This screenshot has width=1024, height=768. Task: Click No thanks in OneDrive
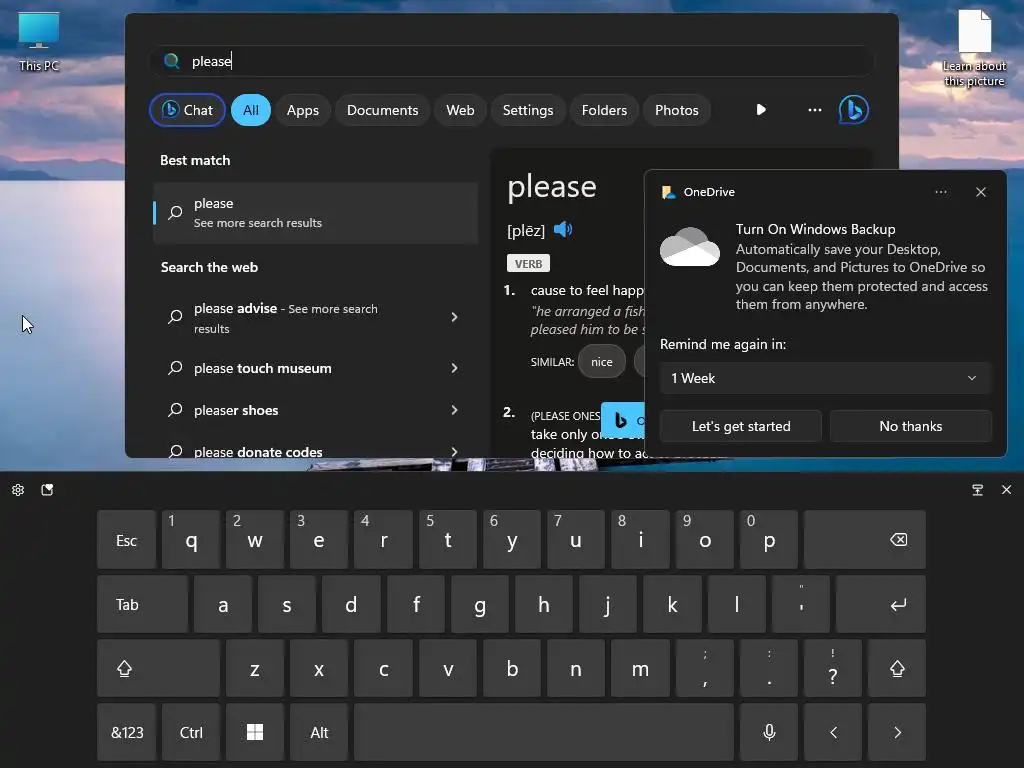pyautogui.click(x=910, y=426)
